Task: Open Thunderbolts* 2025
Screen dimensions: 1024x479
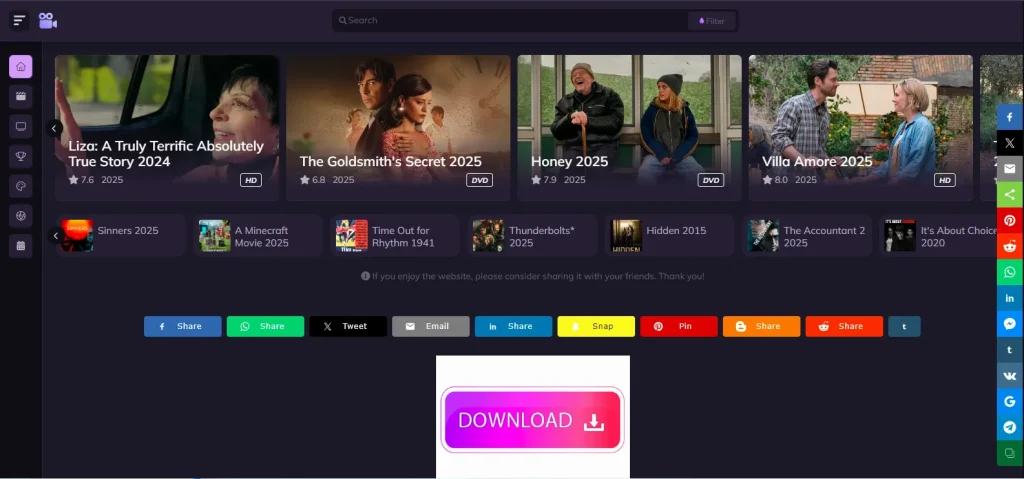Action: 532,235
